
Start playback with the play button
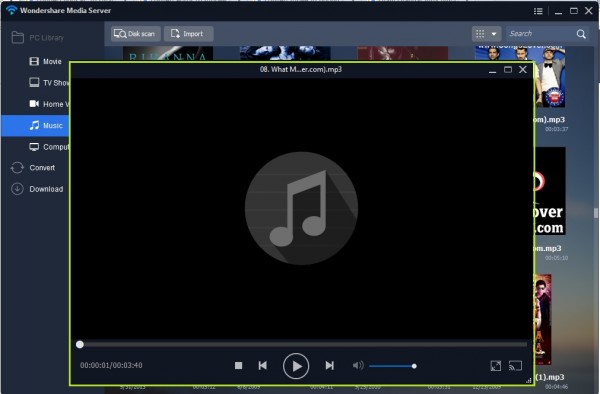(296, 366)
